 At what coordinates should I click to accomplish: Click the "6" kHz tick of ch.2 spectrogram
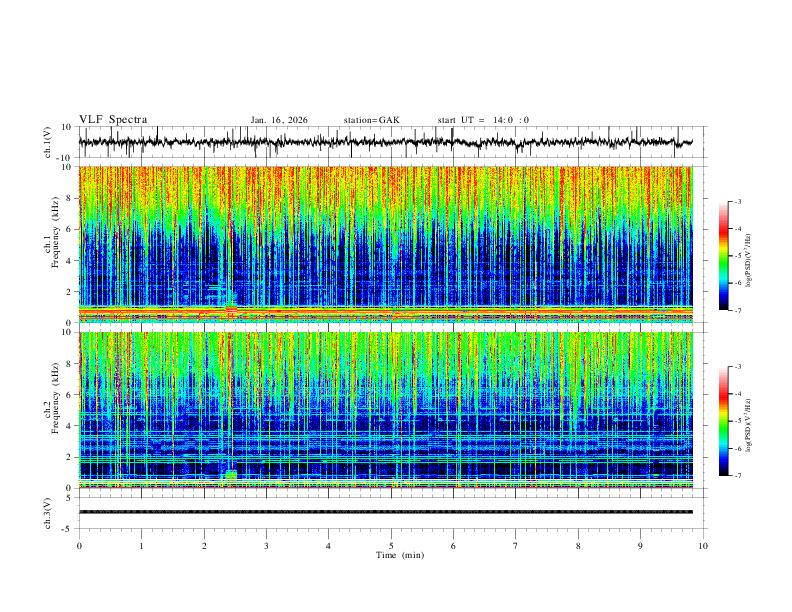click(x=69, y=394)
